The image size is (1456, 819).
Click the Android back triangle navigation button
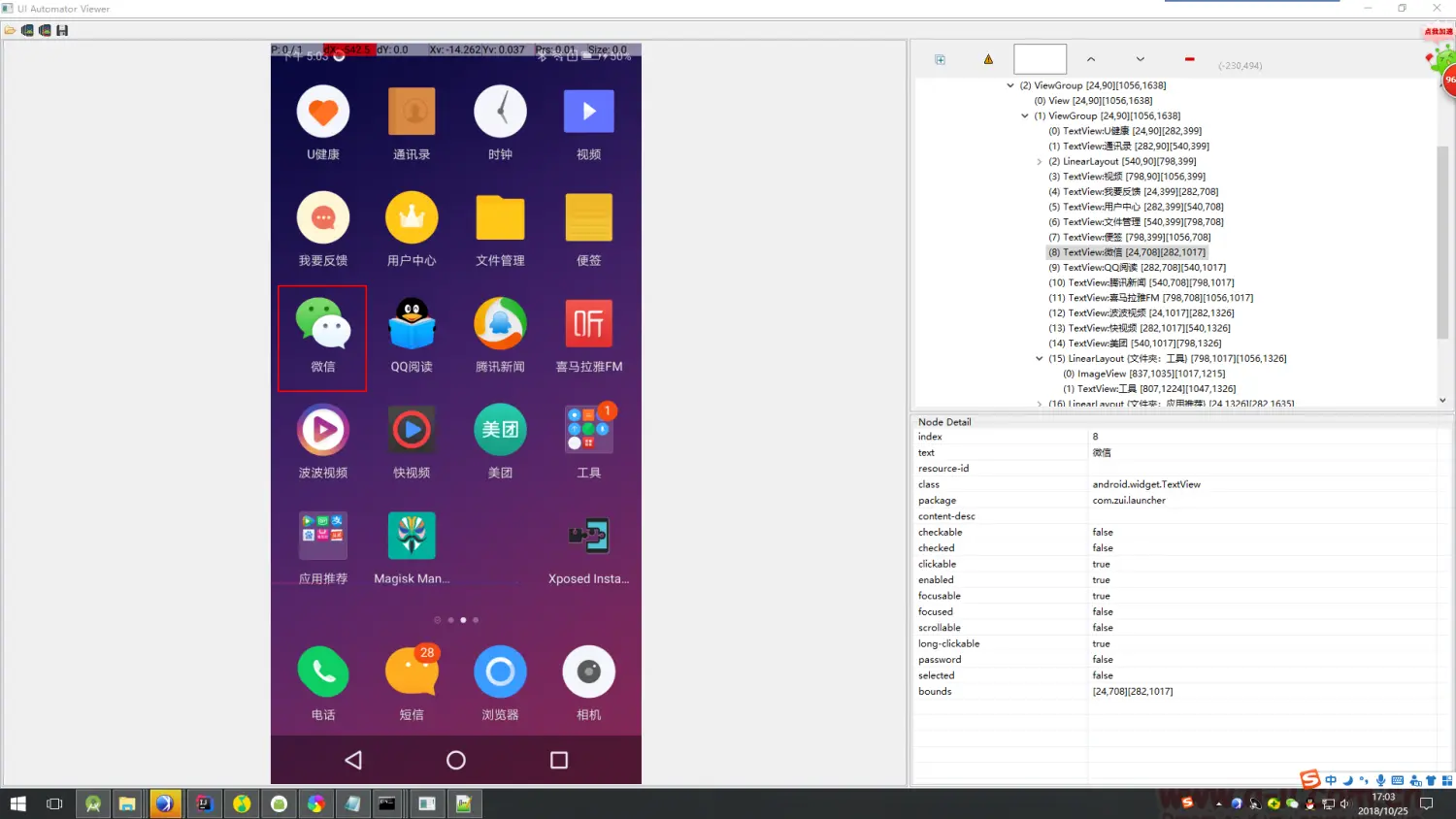353,761
